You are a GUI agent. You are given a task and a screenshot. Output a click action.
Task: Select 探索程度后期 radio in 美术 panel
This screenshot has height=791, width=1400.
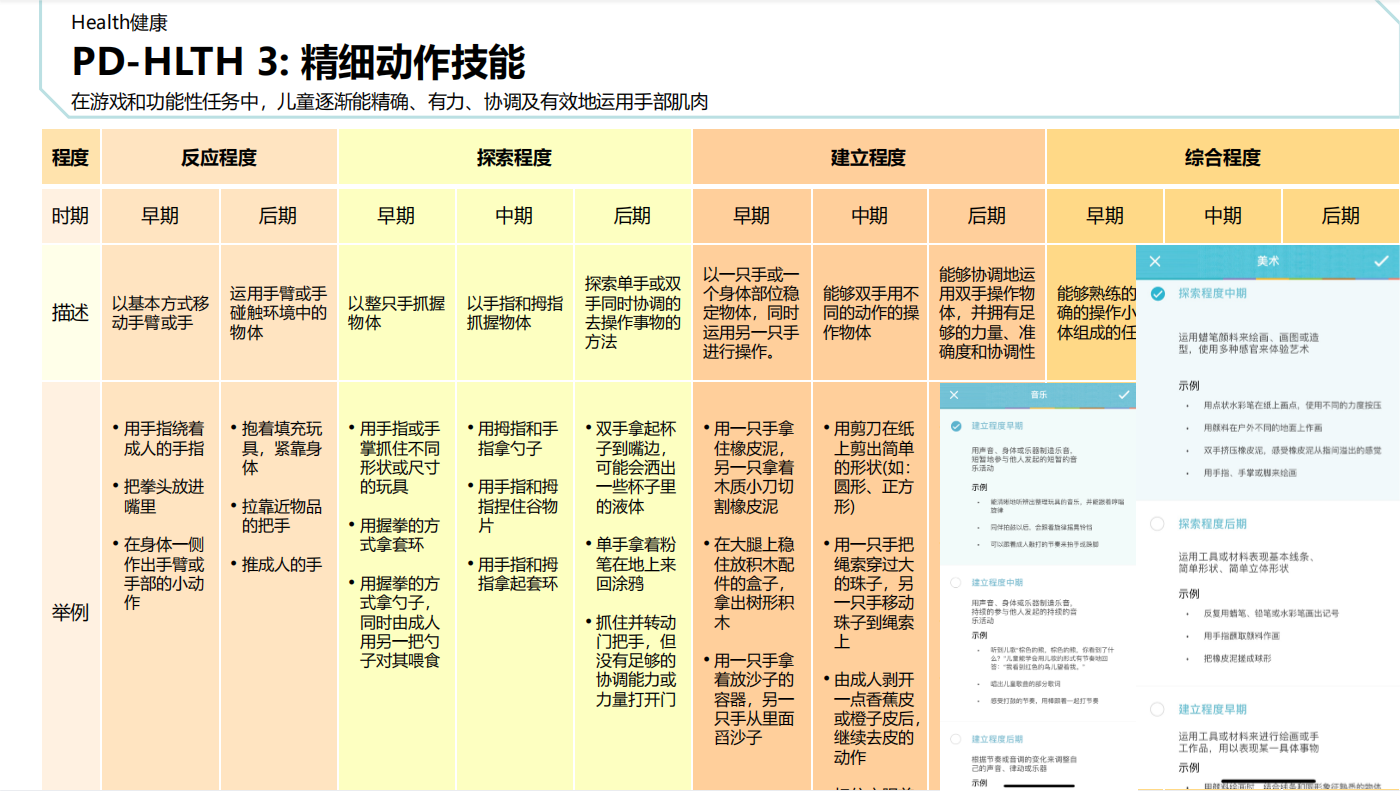point(1157,524)
